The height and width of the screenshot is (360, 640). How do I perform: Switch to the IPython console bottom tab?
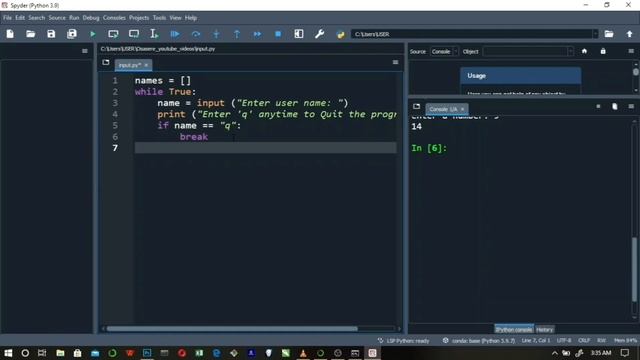[514, 329]
